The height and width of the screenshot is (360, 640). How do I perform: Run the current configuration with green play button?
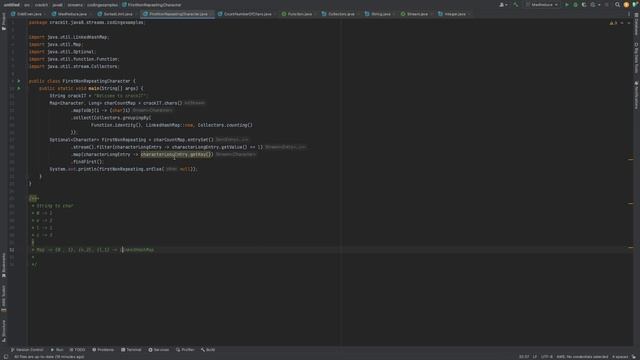pos(567,5)
